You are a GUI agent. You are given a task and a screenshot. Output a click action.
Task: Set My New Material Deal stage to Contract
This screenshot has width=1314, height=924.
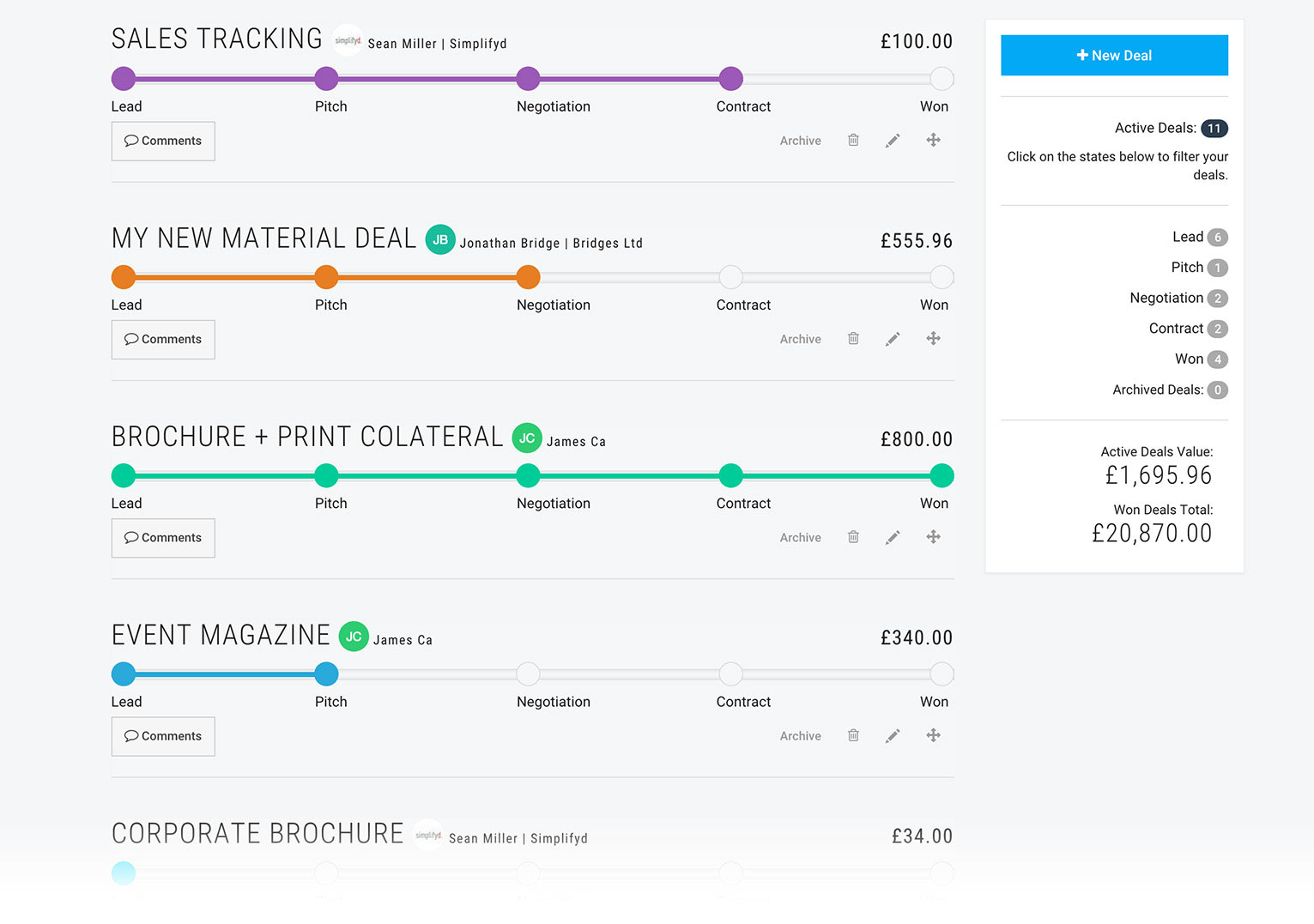730,277
